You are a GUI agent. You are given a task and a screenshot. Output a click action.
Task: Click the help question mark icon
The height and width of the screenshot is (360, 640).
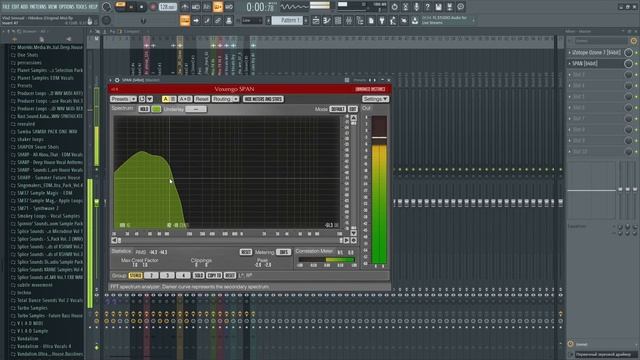427,7
